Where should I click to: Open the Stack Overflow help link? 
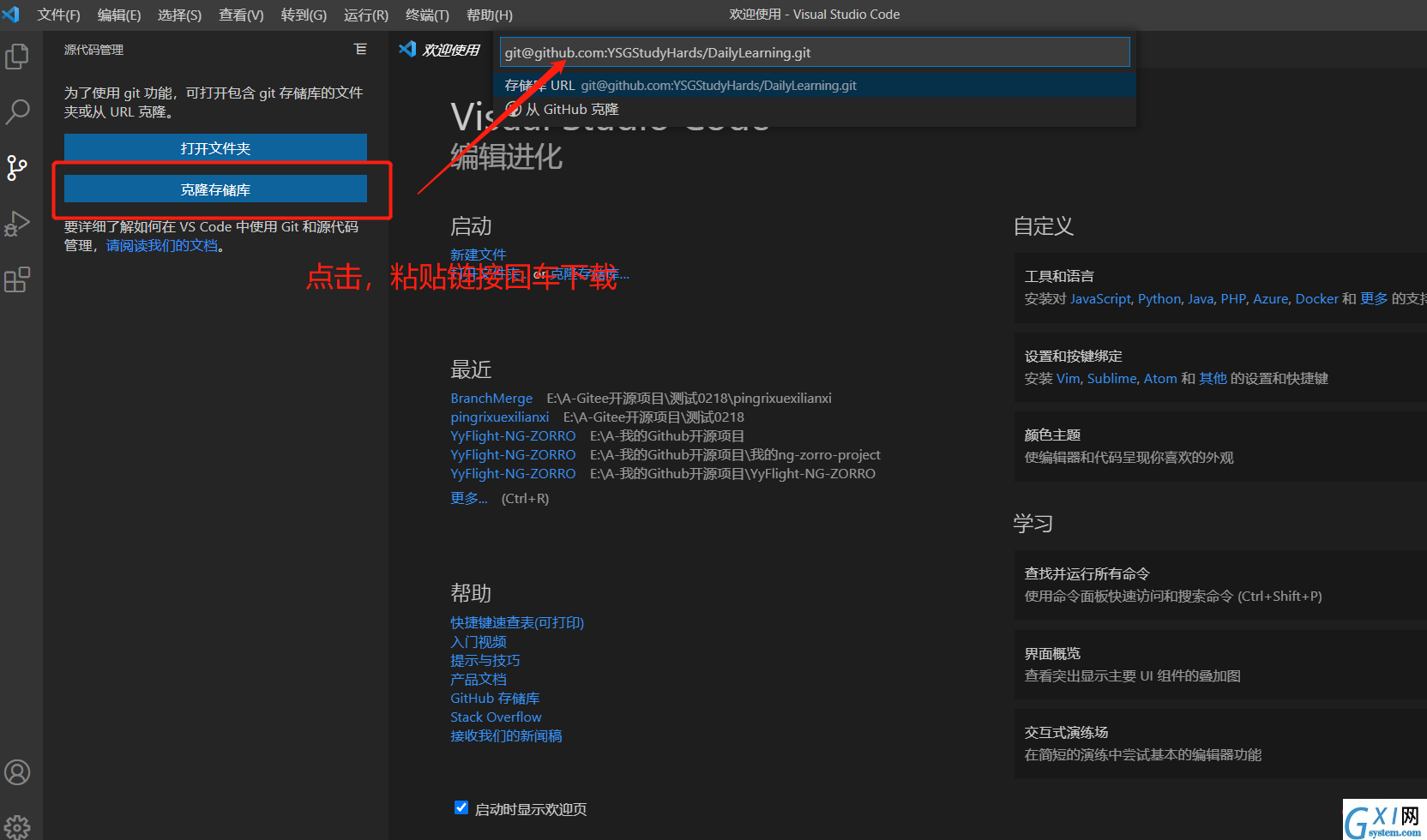coord(496,717)
